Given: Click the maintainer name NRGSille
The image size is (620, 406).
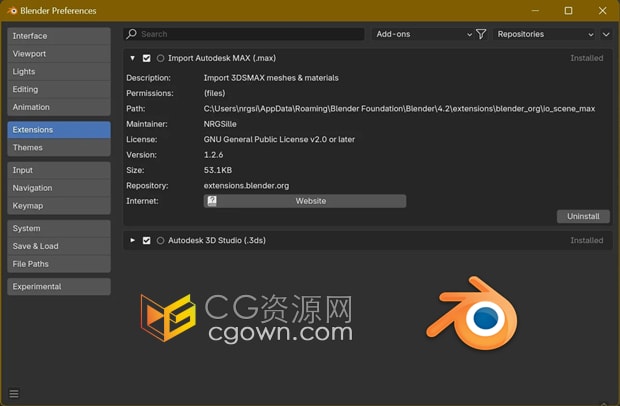Looking at the screenshot, I should coord(220,124).
